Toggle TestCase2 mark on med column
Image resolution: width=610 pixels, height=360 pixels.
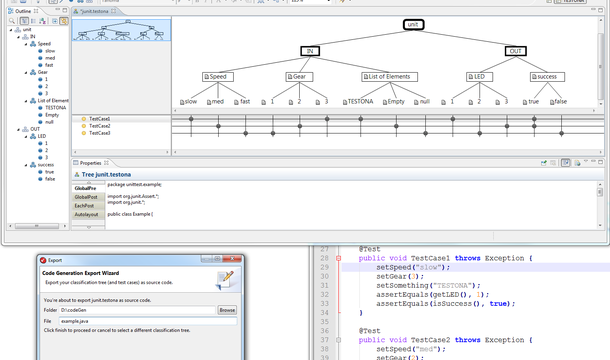(218, 126)
